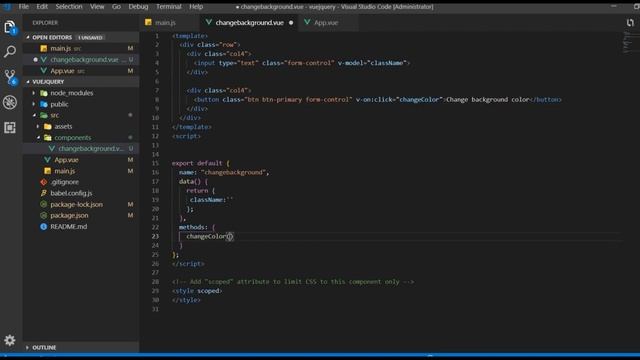
Task: Open main.js in the src folder tree
Action: pyautogui.click(x=81, y=171)
